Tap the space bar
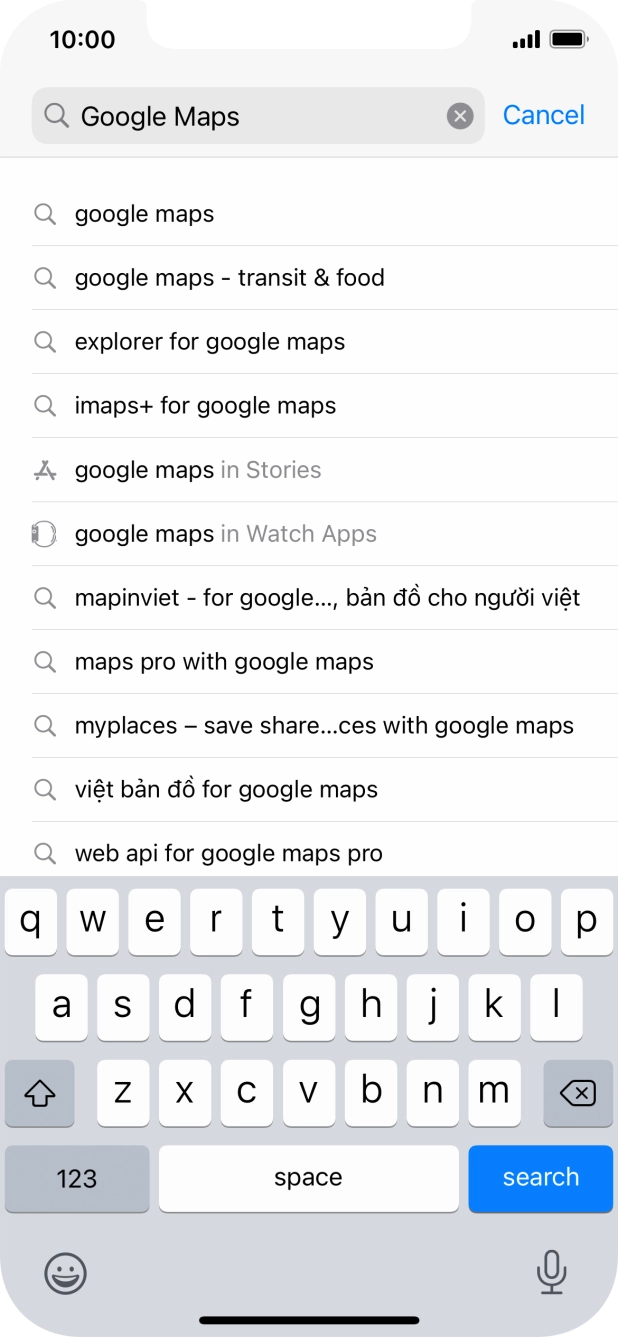The width and height of the screenshot is (618, 1337). pyautogui.click(x=308, y=1178)
